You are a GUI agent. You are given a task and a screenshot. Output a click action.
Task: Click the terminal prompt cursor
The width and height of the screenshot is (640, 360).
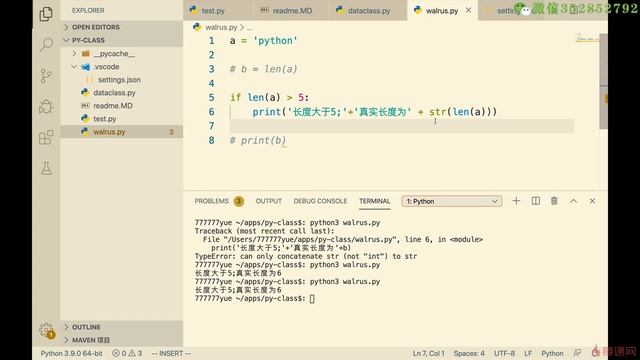[x=312, y=298]
